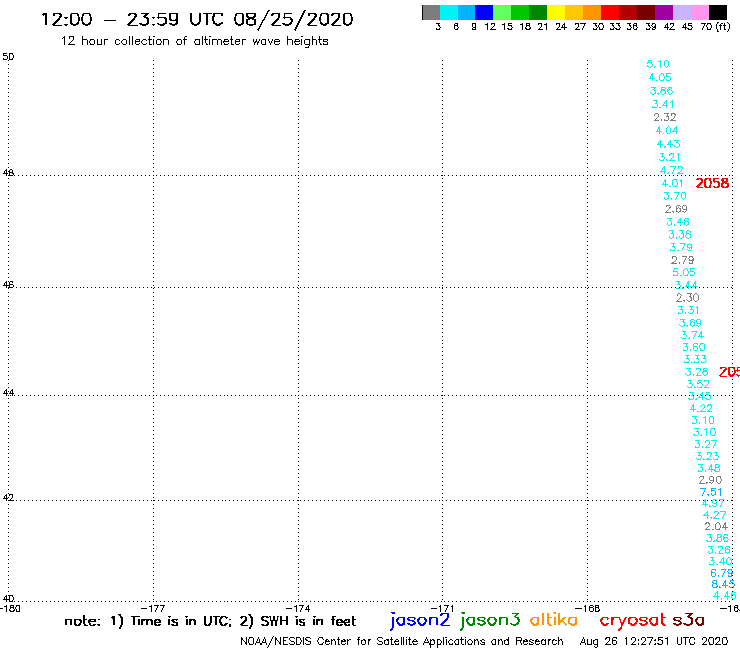The height and width of the screenshot is (650, 740).
Task: Select the altika legend label
Action: click(554, 619)
